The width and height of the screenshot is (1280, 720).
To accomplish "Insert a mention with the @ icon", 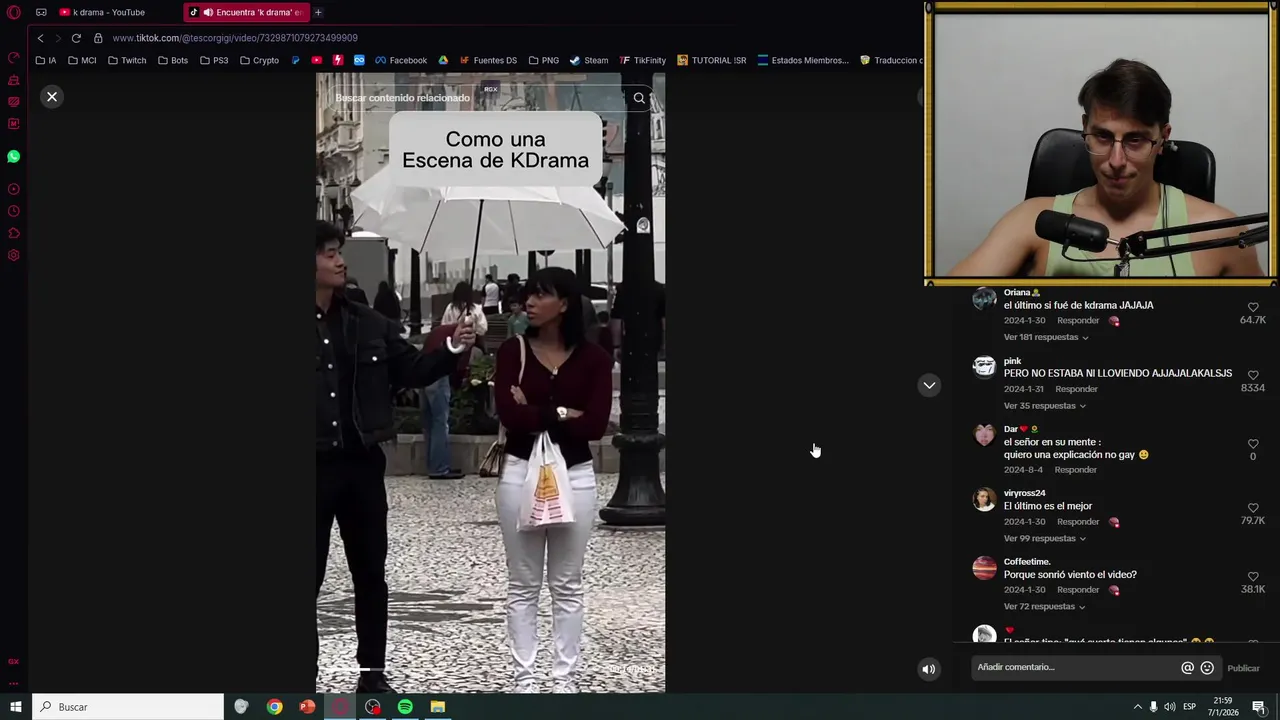I will (1187, 668).
